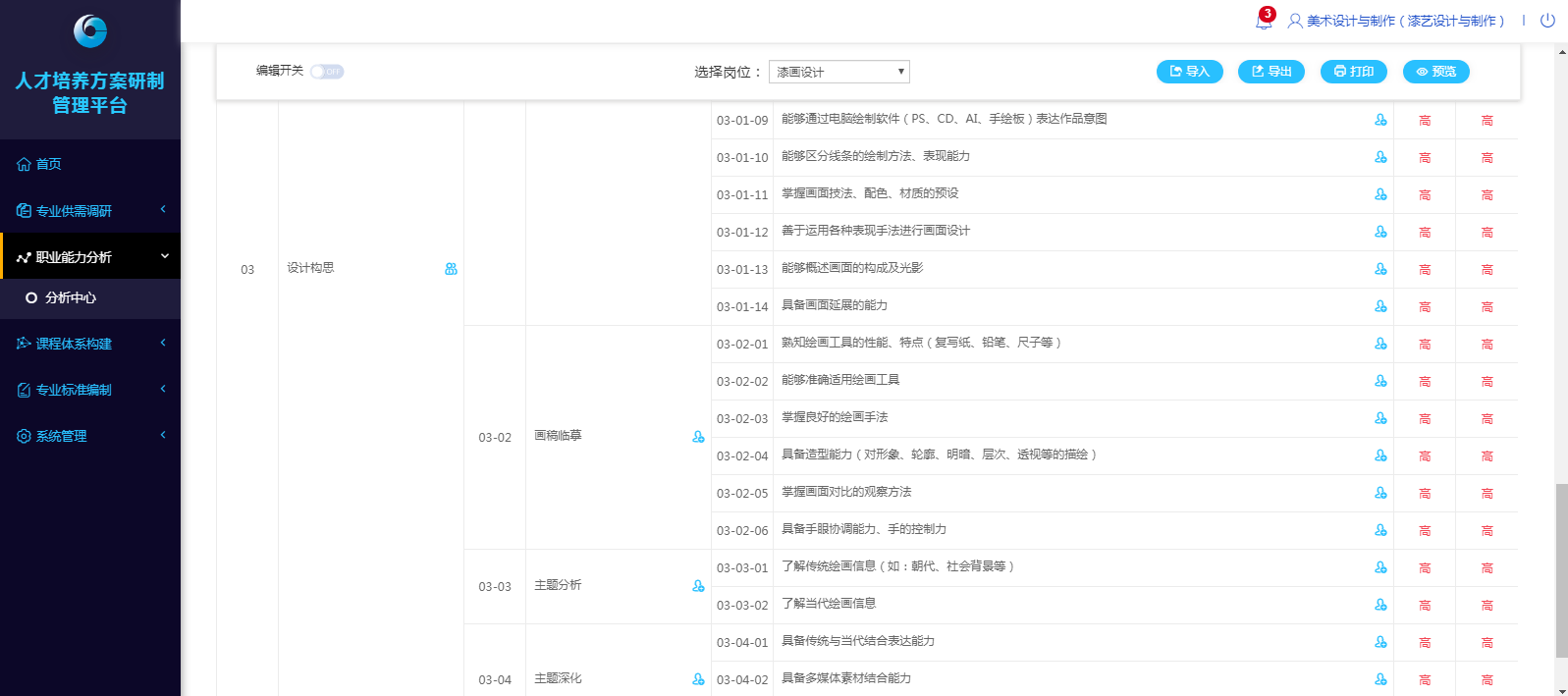
Task: Click the 打印 button
Action: pyautogui.click(x=1353, y=72)
